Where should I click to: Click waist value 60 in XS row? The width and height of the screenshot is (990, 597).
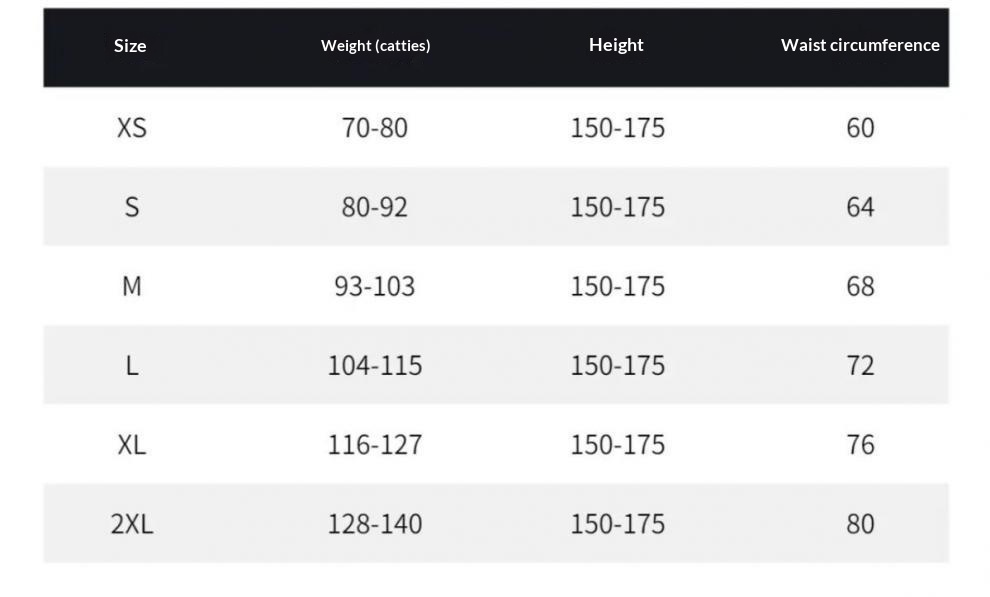[x=860, y=128]
